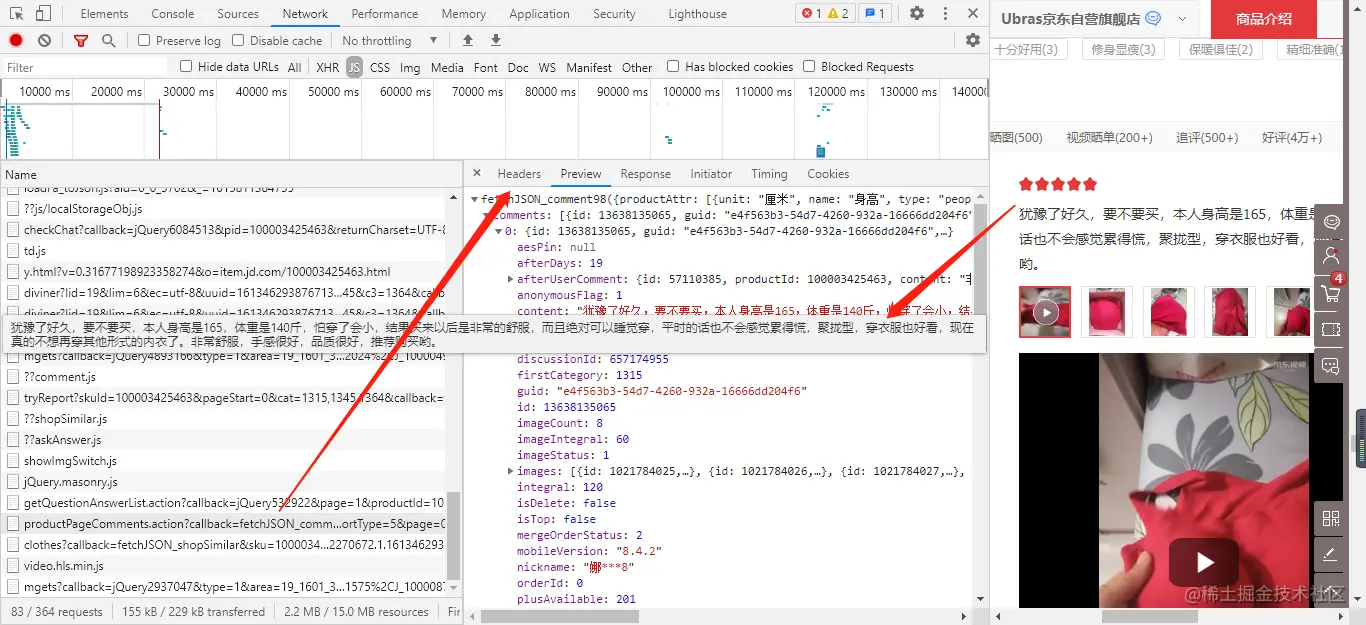Open the Timing tab of request
Screen dimensions: 1366x625
point(769,173)
